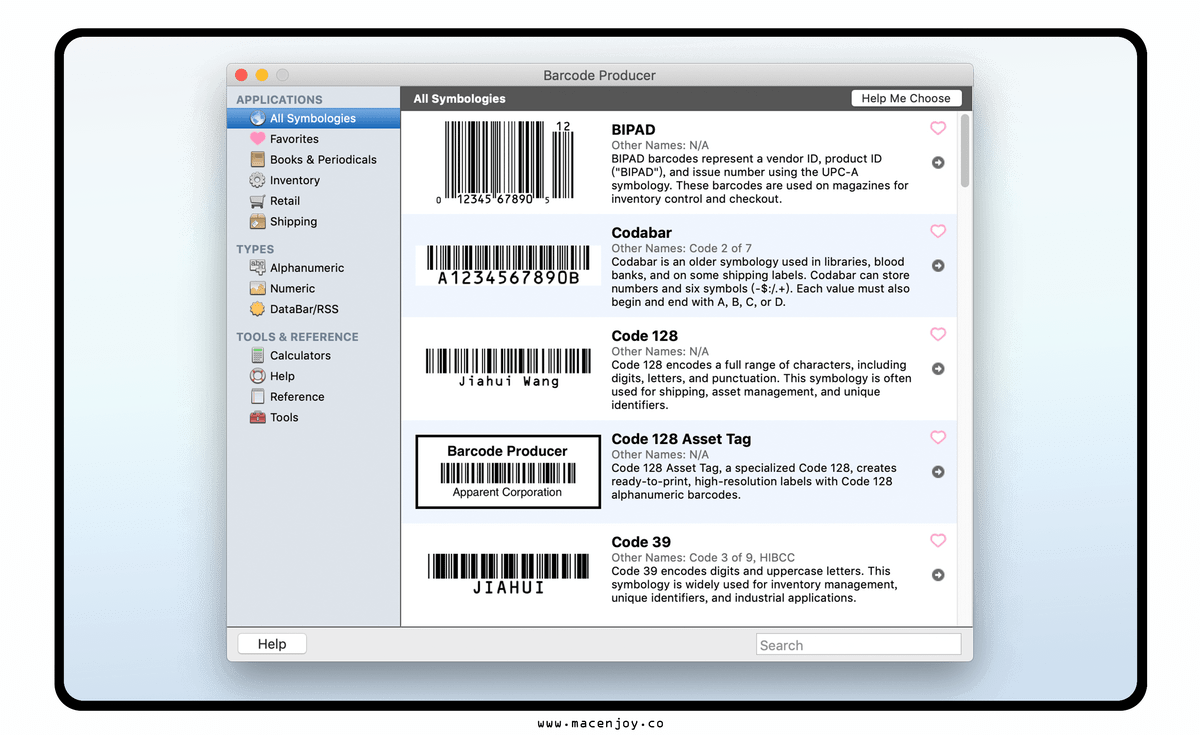Click the Retail cart icon
1200x735 pixels.
(x=257, y=201)
